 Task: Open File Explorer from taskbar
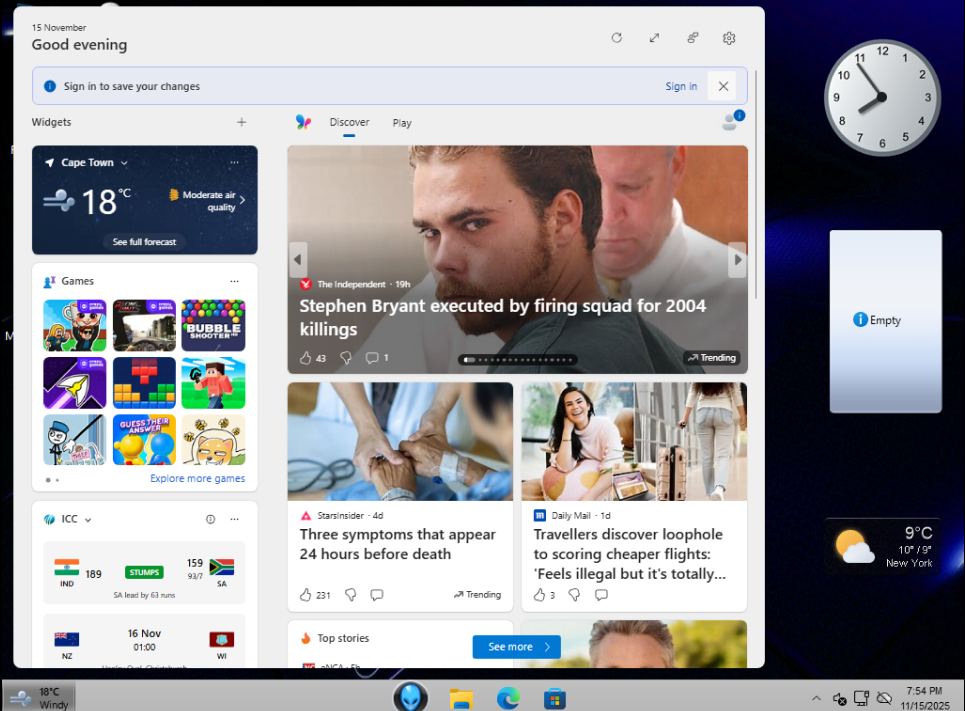coord(460,699)
